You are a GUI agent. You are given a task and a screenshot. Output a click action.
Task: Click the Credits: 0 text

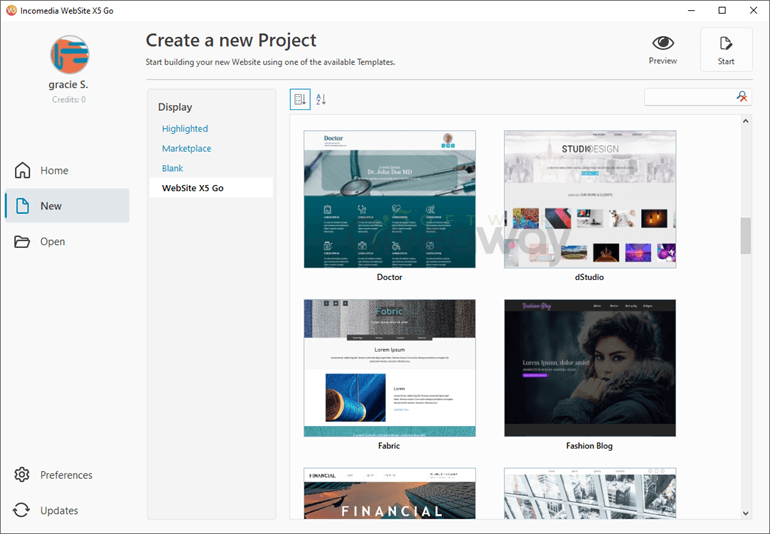coord(69,99)
